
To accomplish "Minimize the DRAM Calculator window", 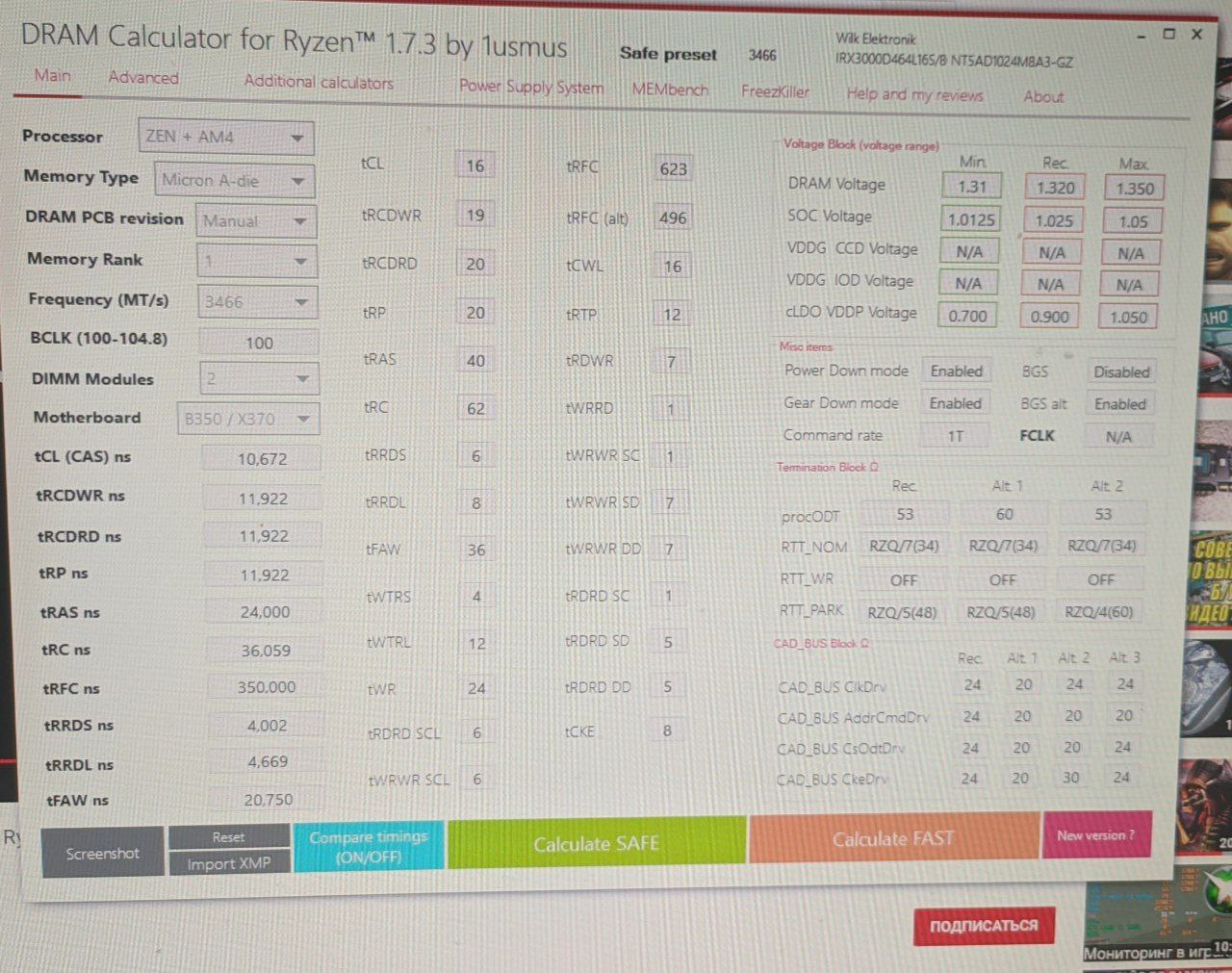I will coord(1142,36).
